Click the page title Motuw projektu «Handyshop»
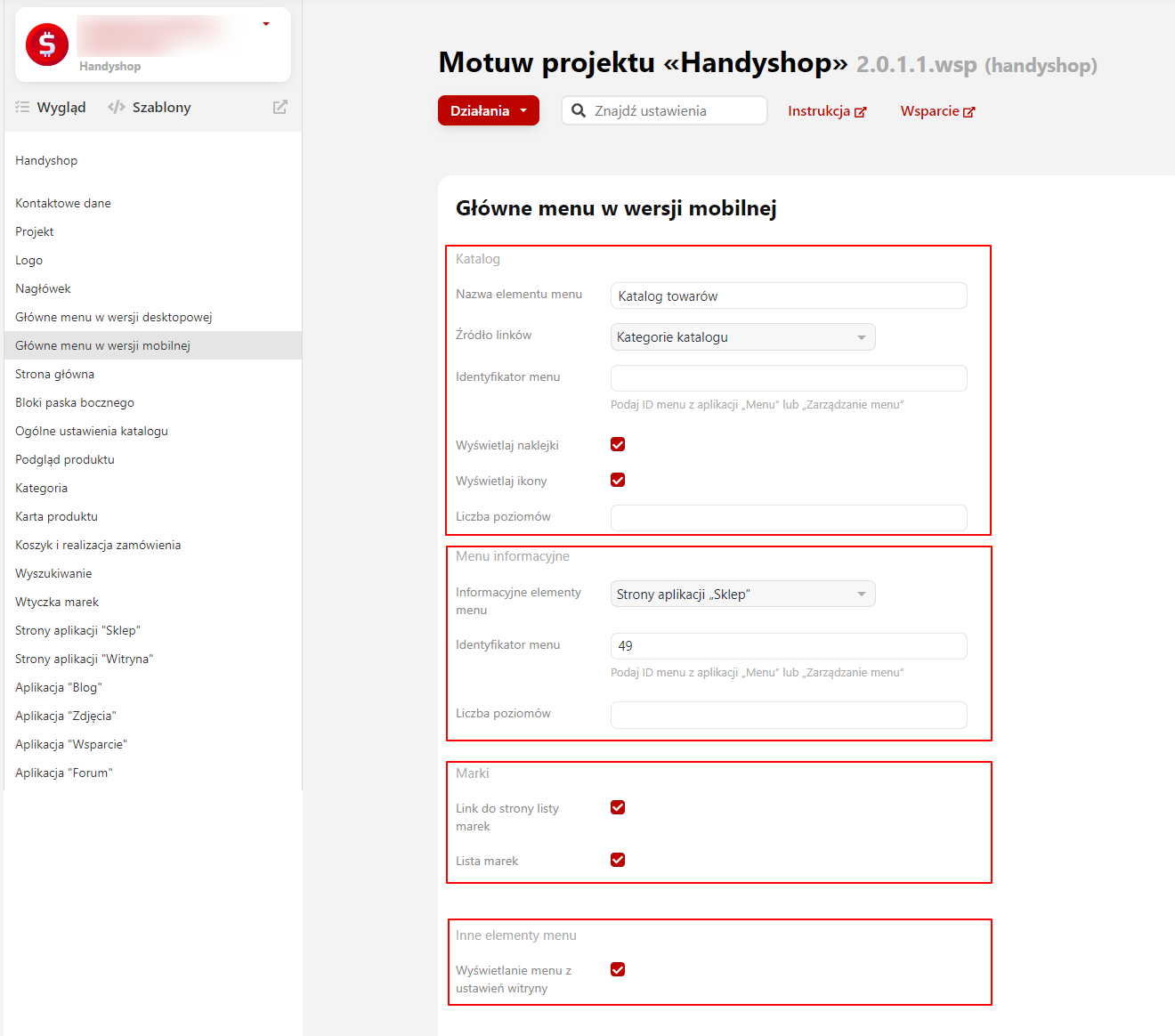This screenshot has height=1036, width=1175. 643,62
